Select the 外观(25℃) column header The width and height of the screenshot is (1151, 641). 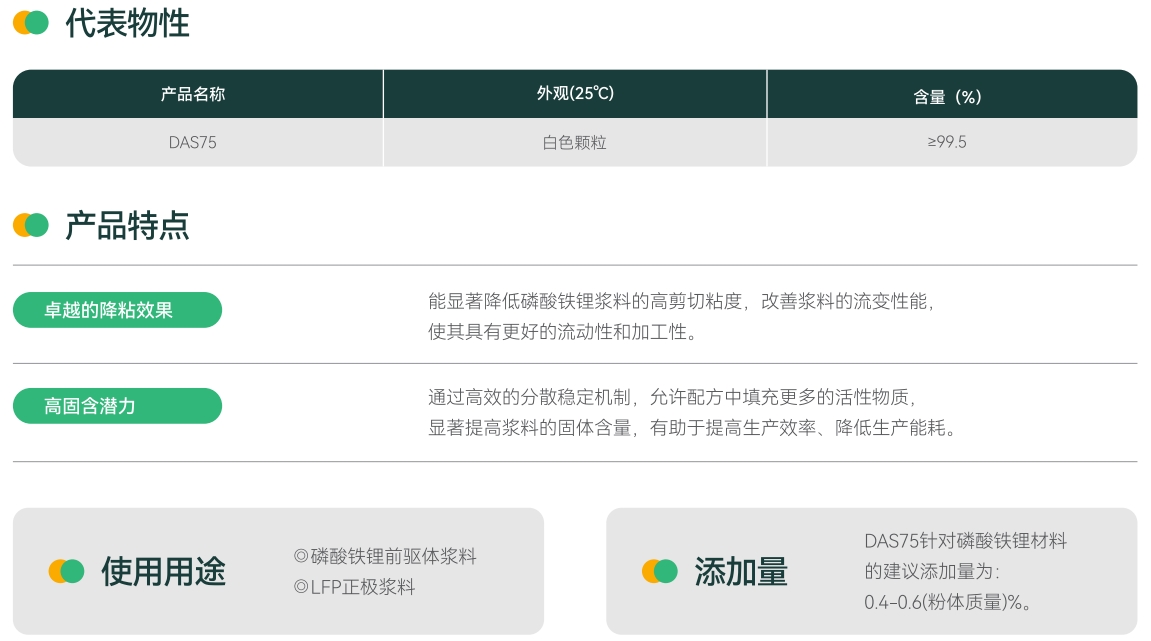tap(575, 94)
